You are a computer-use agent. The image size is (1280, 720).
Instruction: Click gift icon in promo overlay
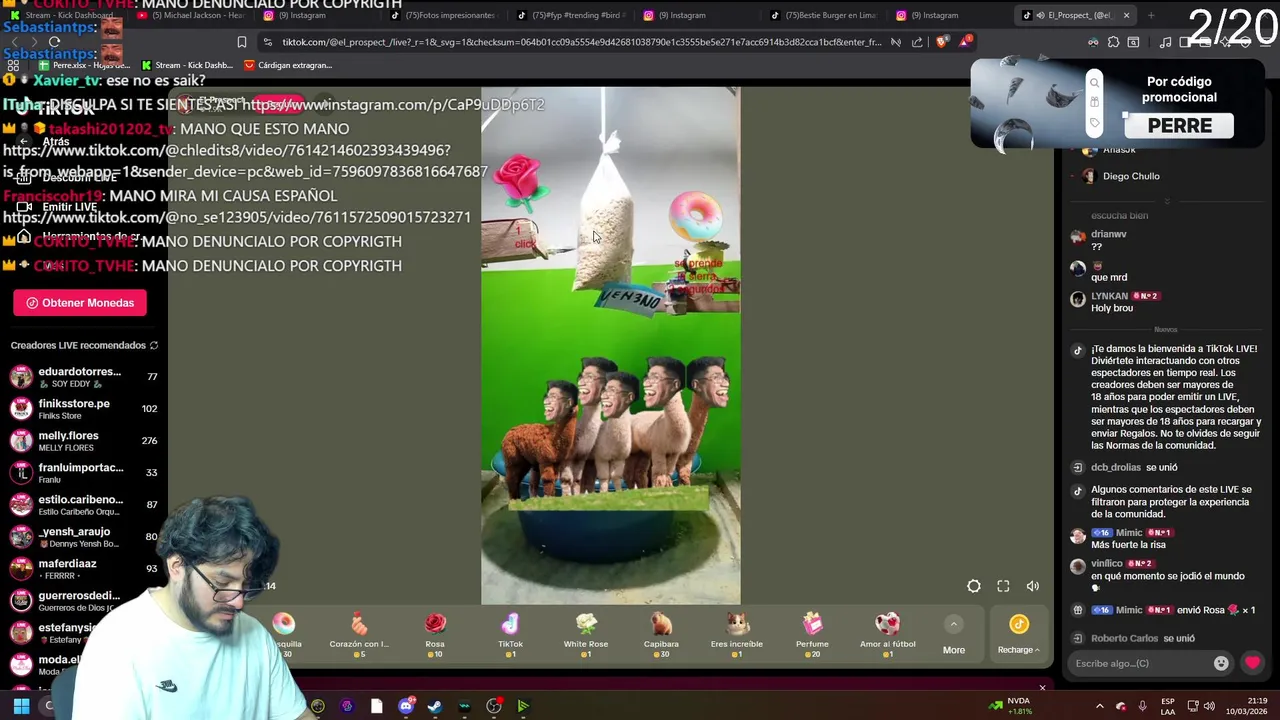coord(1094,102)
